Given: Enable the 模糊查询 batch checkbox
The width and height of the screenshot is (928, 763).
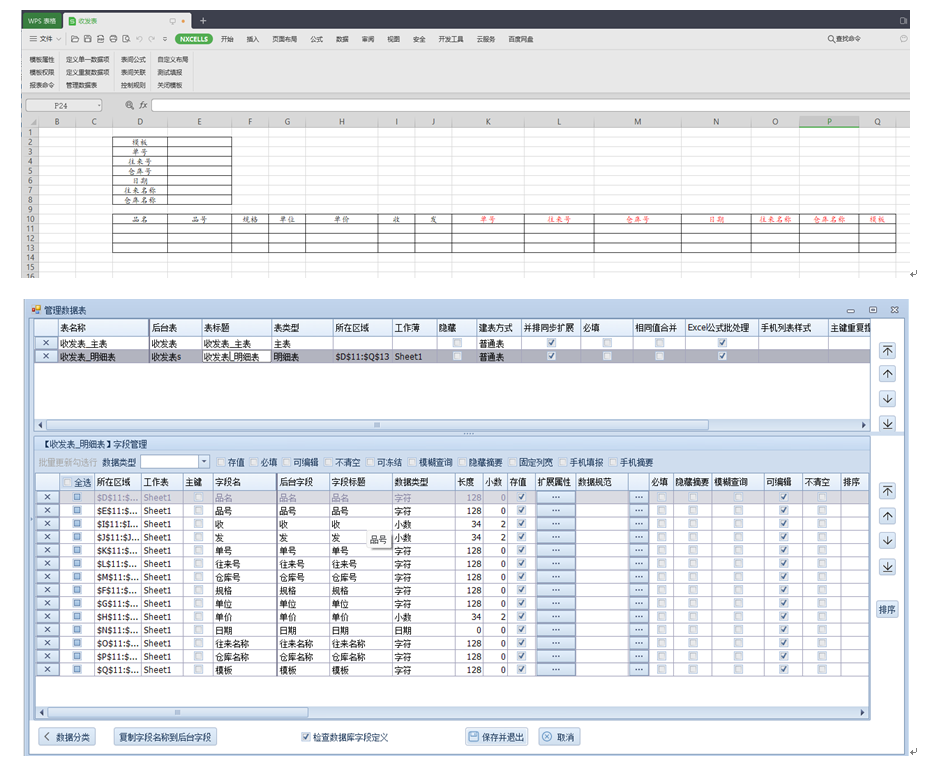Looking at the screenshot, I should [413, 462].
